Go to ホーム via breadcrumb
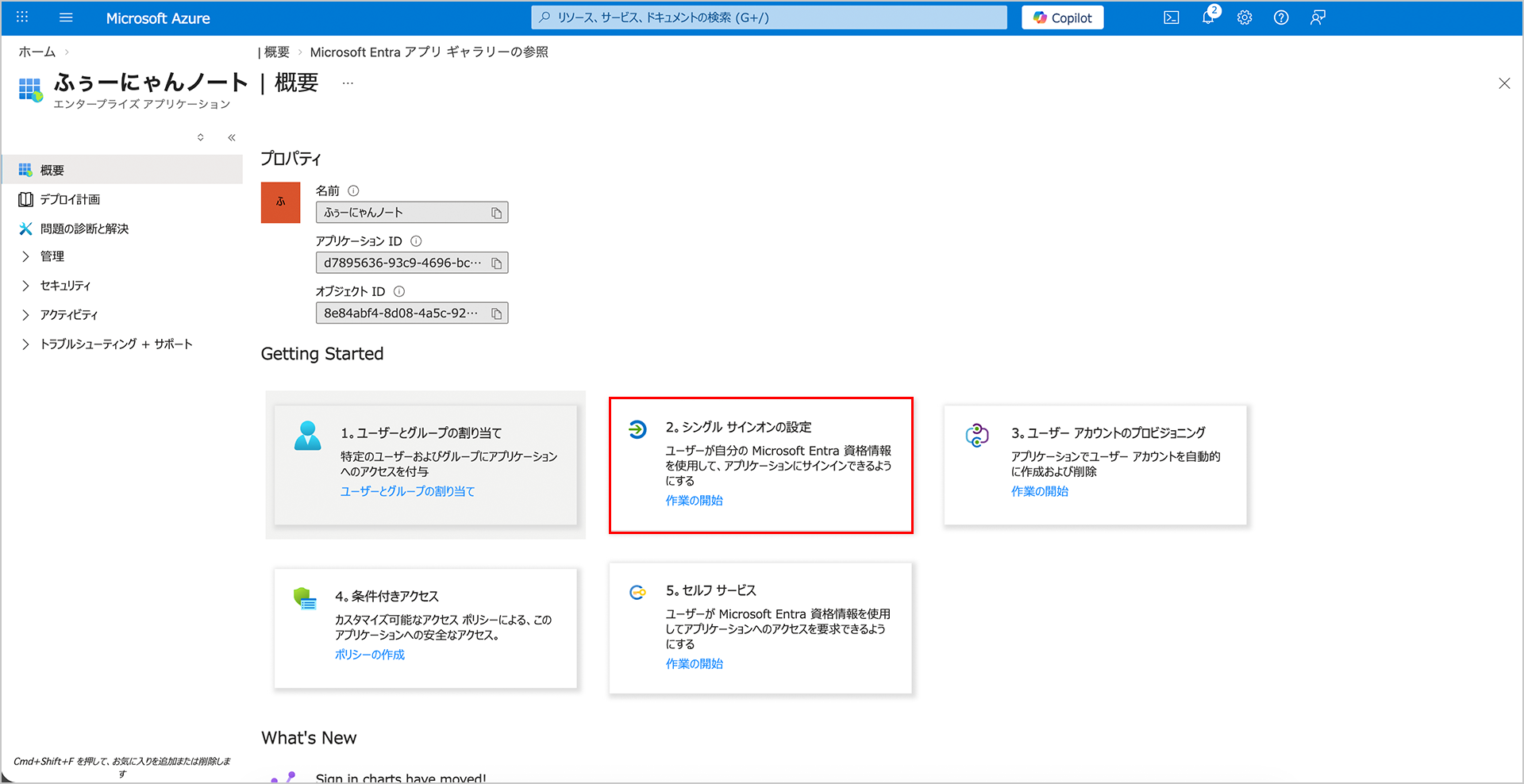1524x784 pixels. pyautogui.click(x=37, y=52)
